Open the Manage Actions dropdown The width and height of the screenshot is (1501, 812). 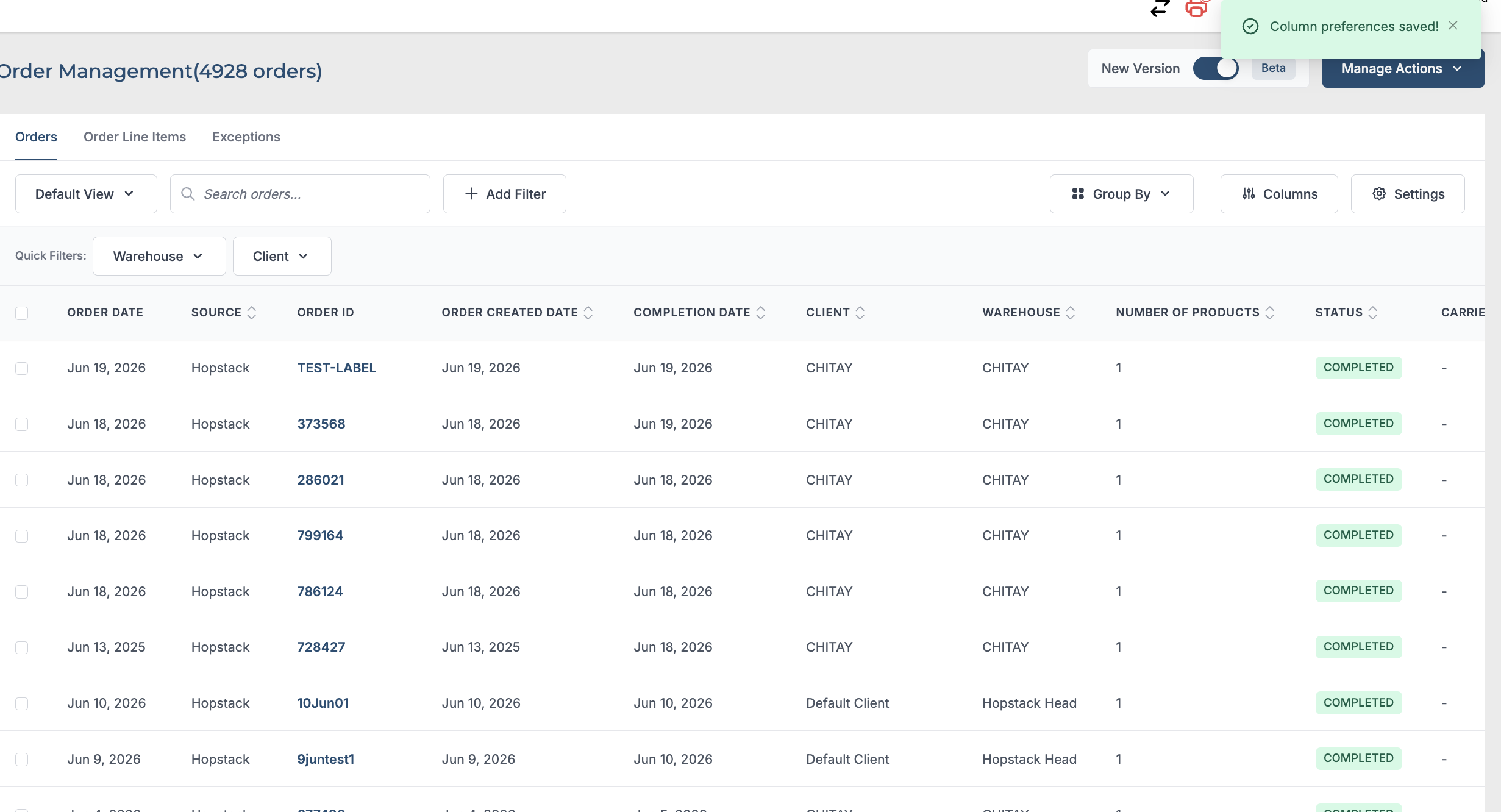point(1403,68)
